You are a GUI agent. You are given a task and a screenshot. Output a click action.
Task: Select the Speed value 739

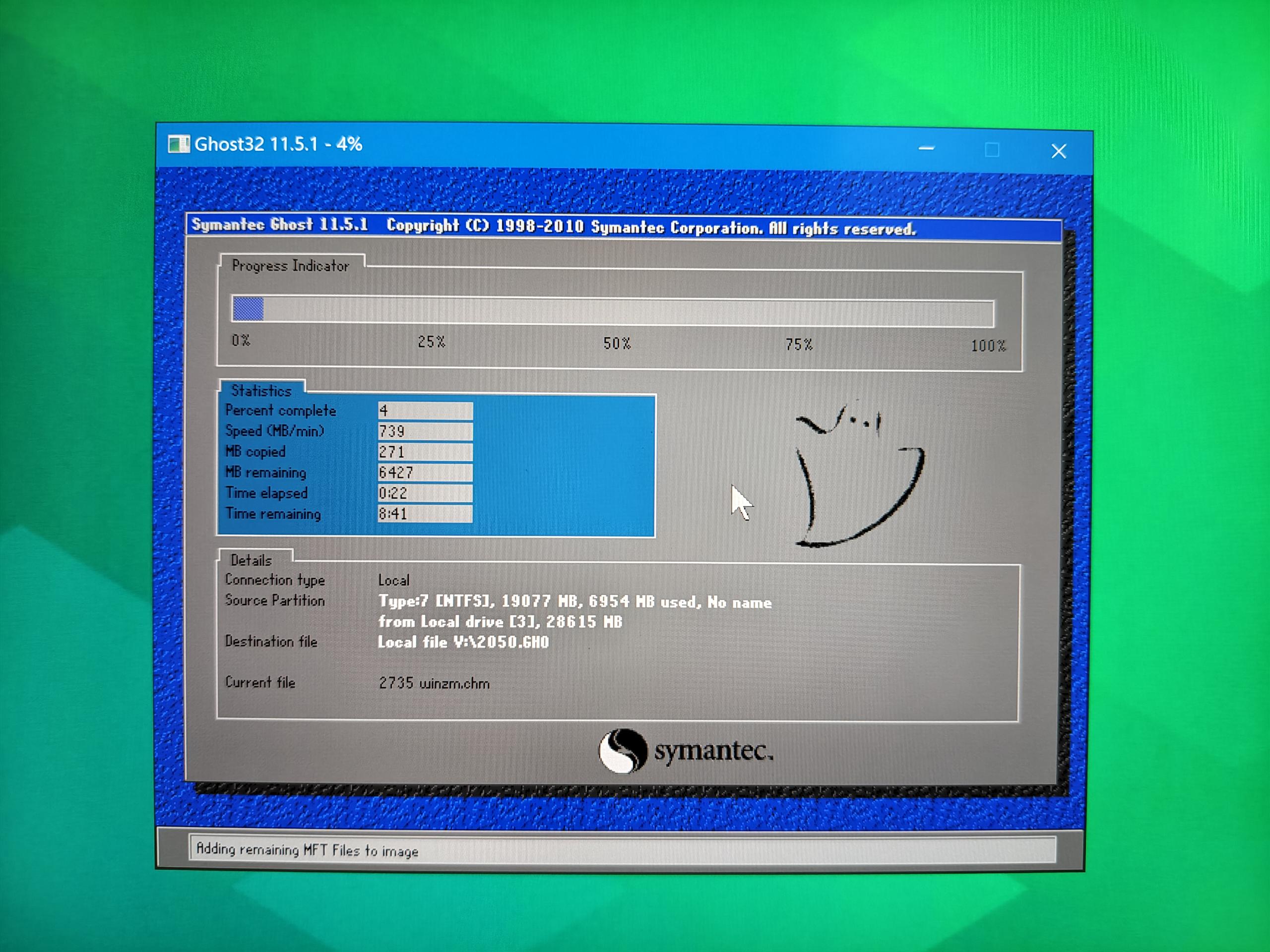pos(426,431)
